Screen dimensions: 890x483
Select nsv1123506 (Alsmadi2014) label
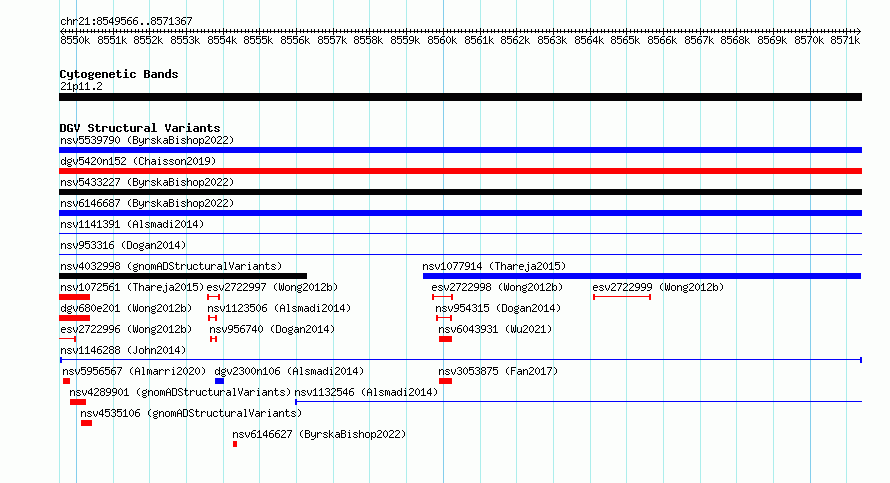tap(279, 308)
